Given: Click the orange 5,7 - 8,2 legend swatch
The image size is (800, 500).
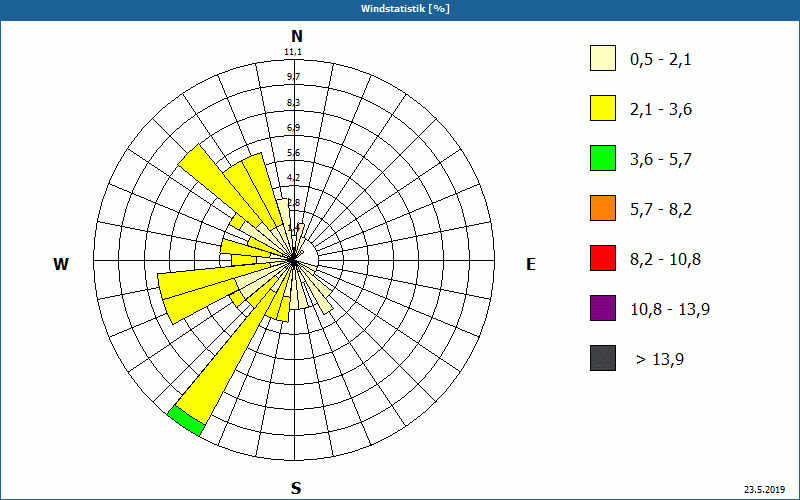Looking at the screenshot, I should pos(603,208).
